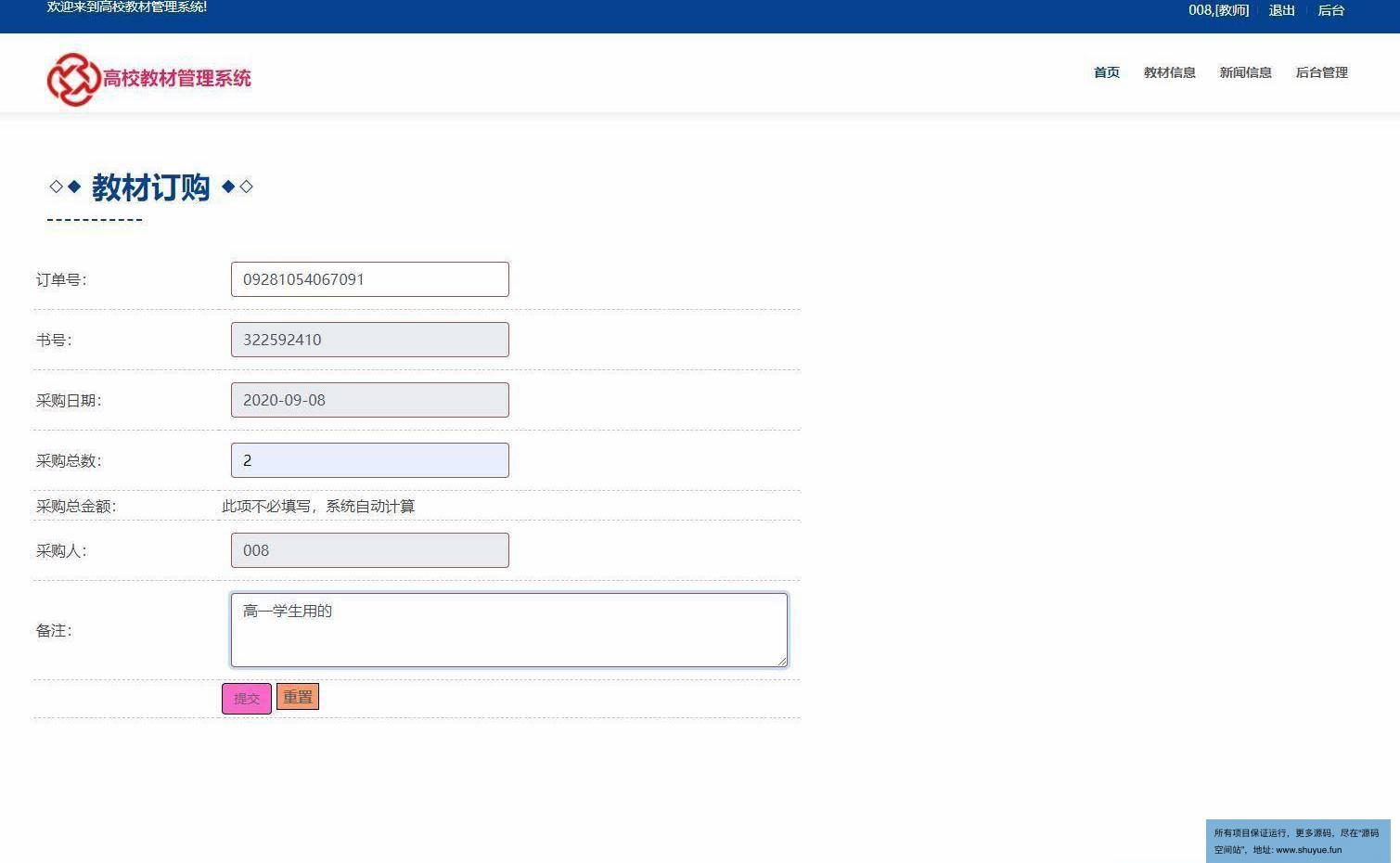Click into the 采购总数 quantity field
1400x863 pixels.
pos(369,460)
